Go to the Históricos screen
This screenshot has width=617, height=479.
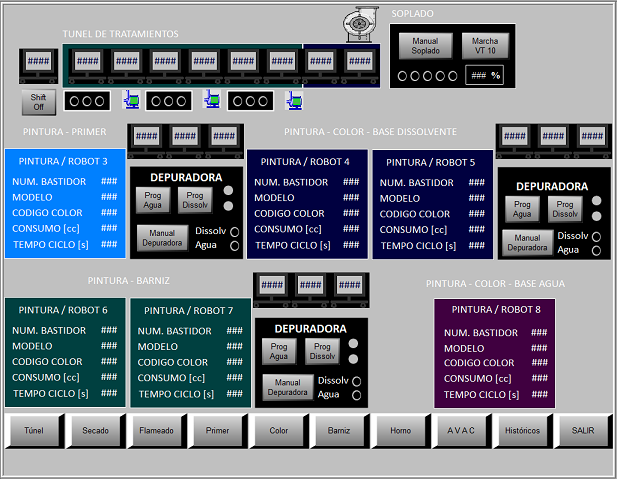(x=521, y=430)
